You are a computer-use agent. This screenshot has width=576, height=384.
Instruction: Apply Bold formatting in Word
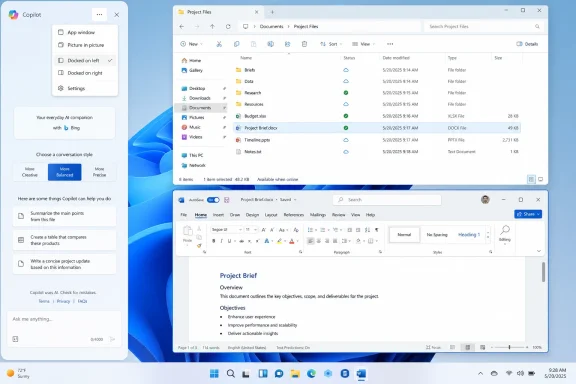213,241
